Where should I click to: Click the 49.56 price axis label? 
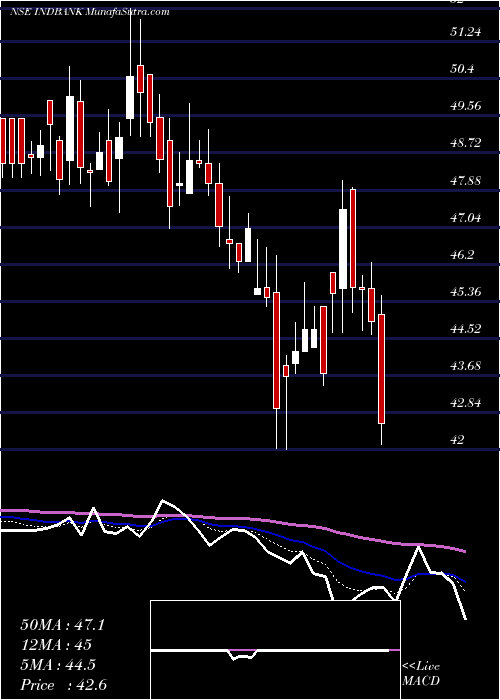(x=466, y=106)
